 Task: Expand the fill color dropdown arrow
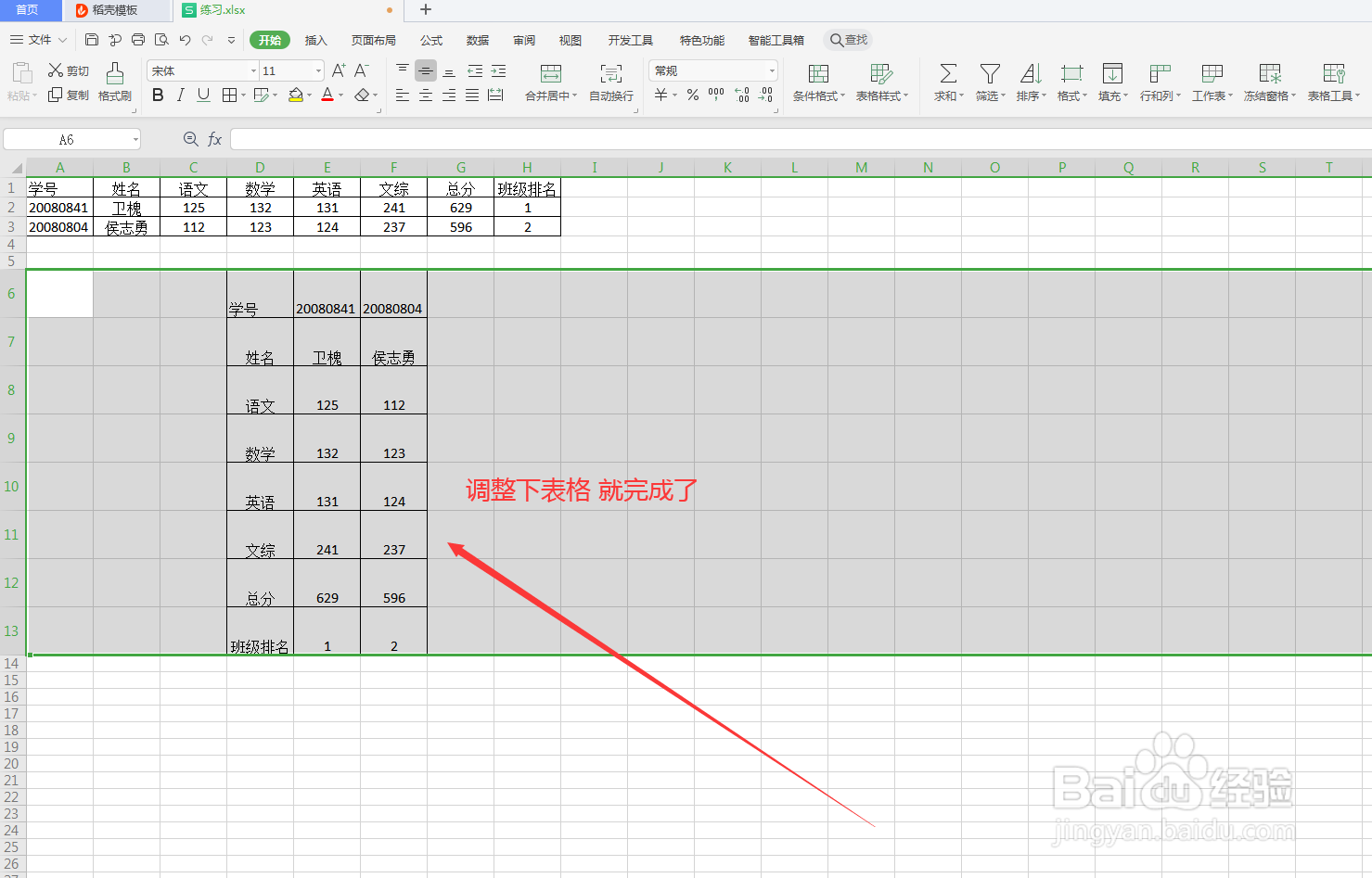[x=310, y=95]
